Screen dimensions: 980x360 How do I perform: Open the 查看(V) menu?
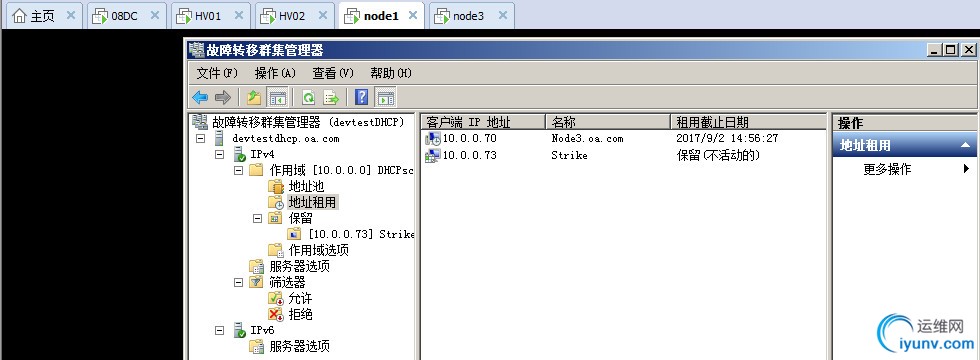click(x=333, y=73)
